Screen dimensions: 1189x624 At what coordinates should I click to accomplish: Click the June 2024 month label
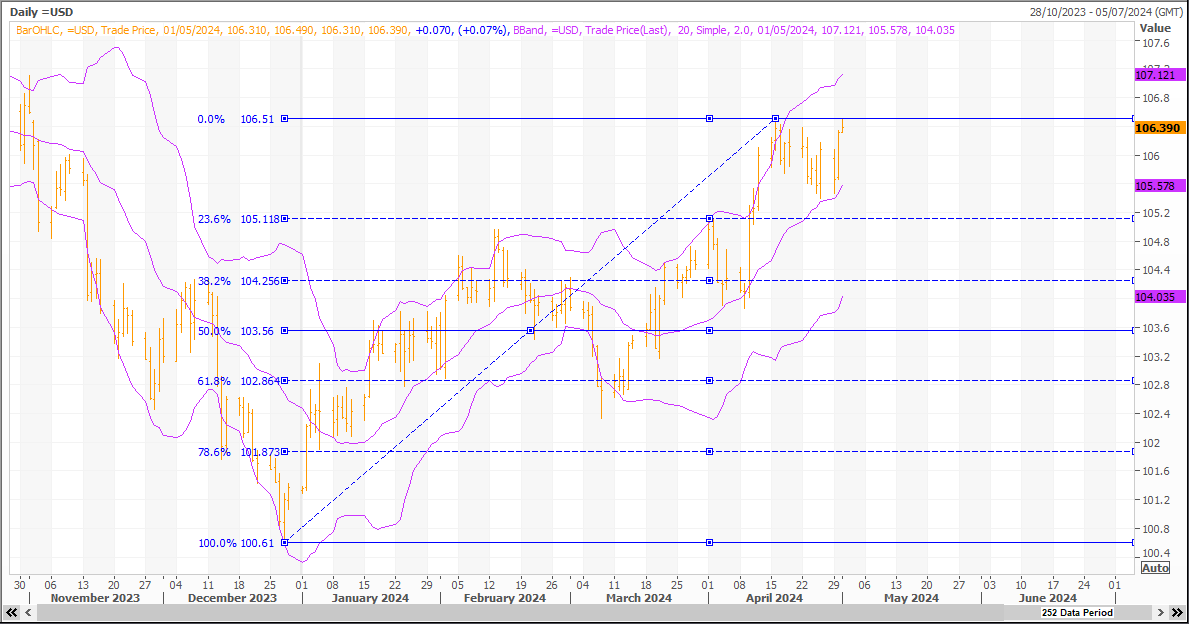click(x=1047, y=598)
